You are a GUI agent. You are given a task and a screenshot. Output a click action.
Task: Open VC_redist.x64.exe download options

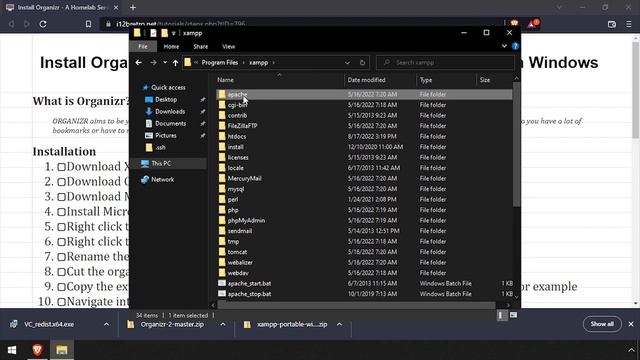107,324
